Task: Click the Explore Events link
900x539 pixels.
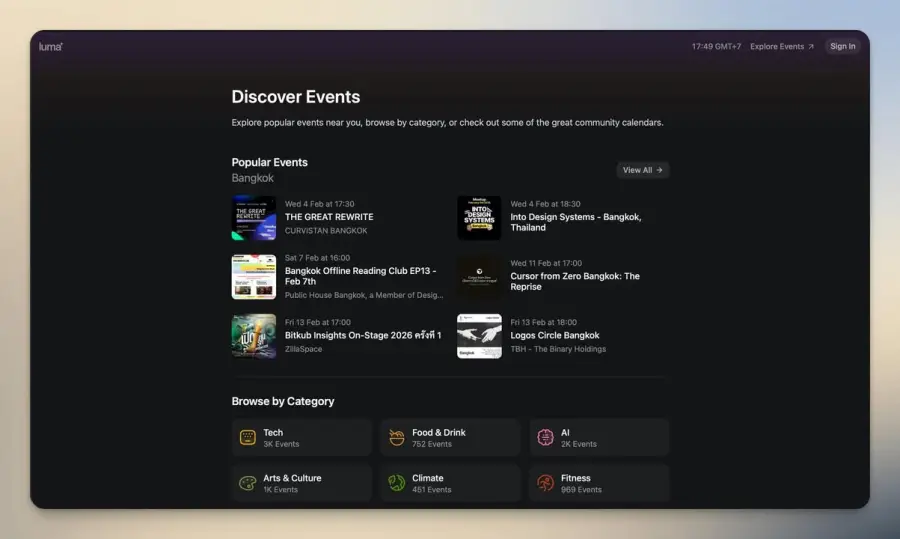Action: click(x=782, y=46)
